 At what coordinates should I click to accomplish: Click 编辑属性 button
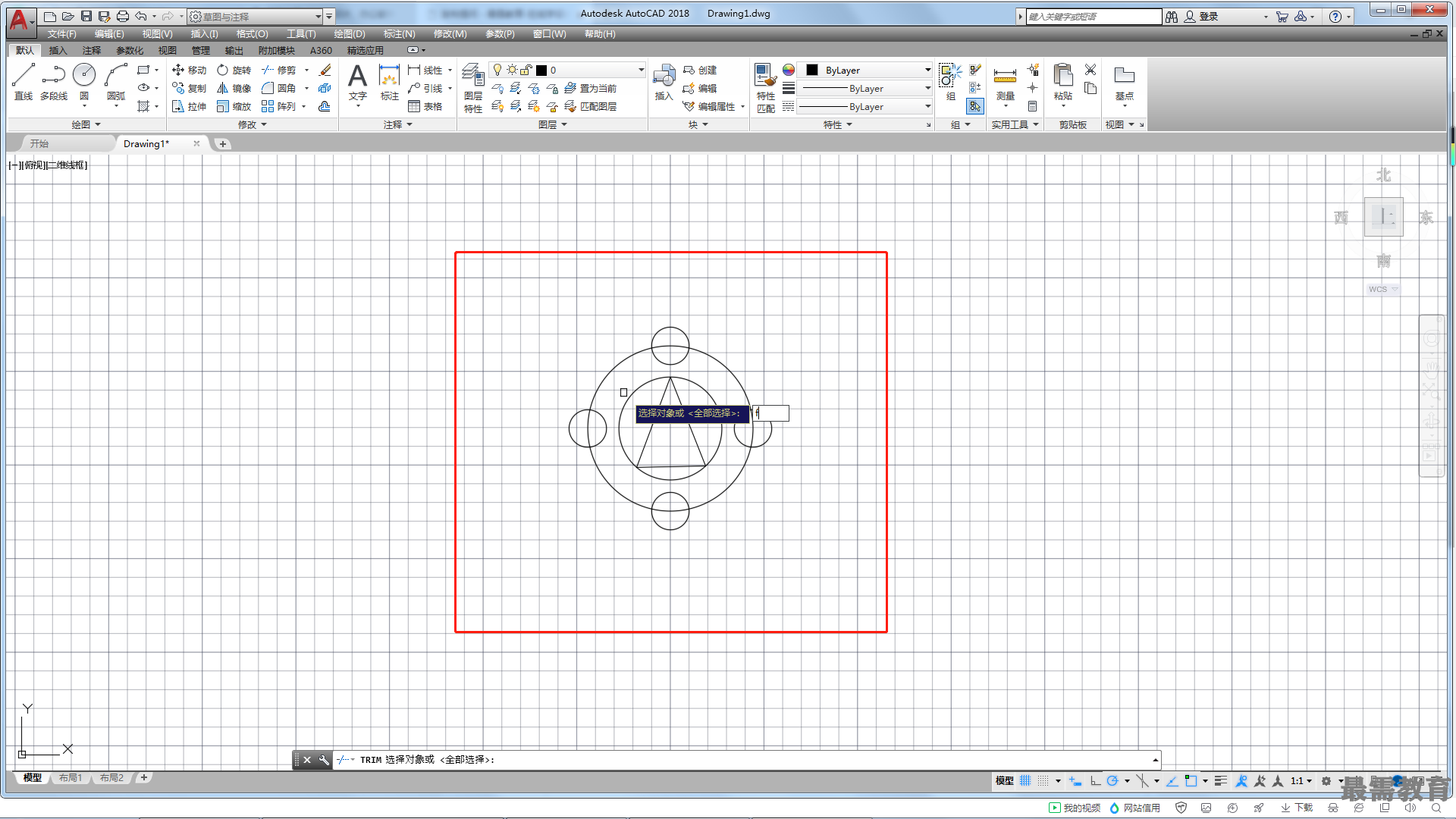pyautogui.click(x=710, y=106)
